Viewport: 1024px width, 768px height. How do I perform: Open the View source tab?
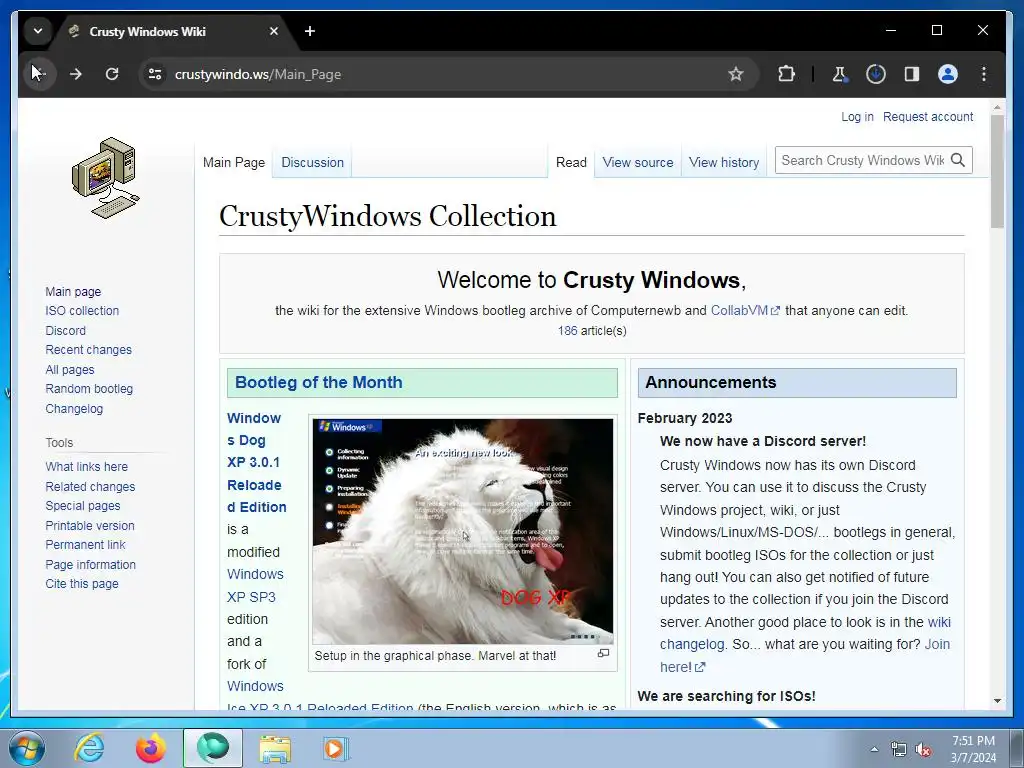[637, 162]
